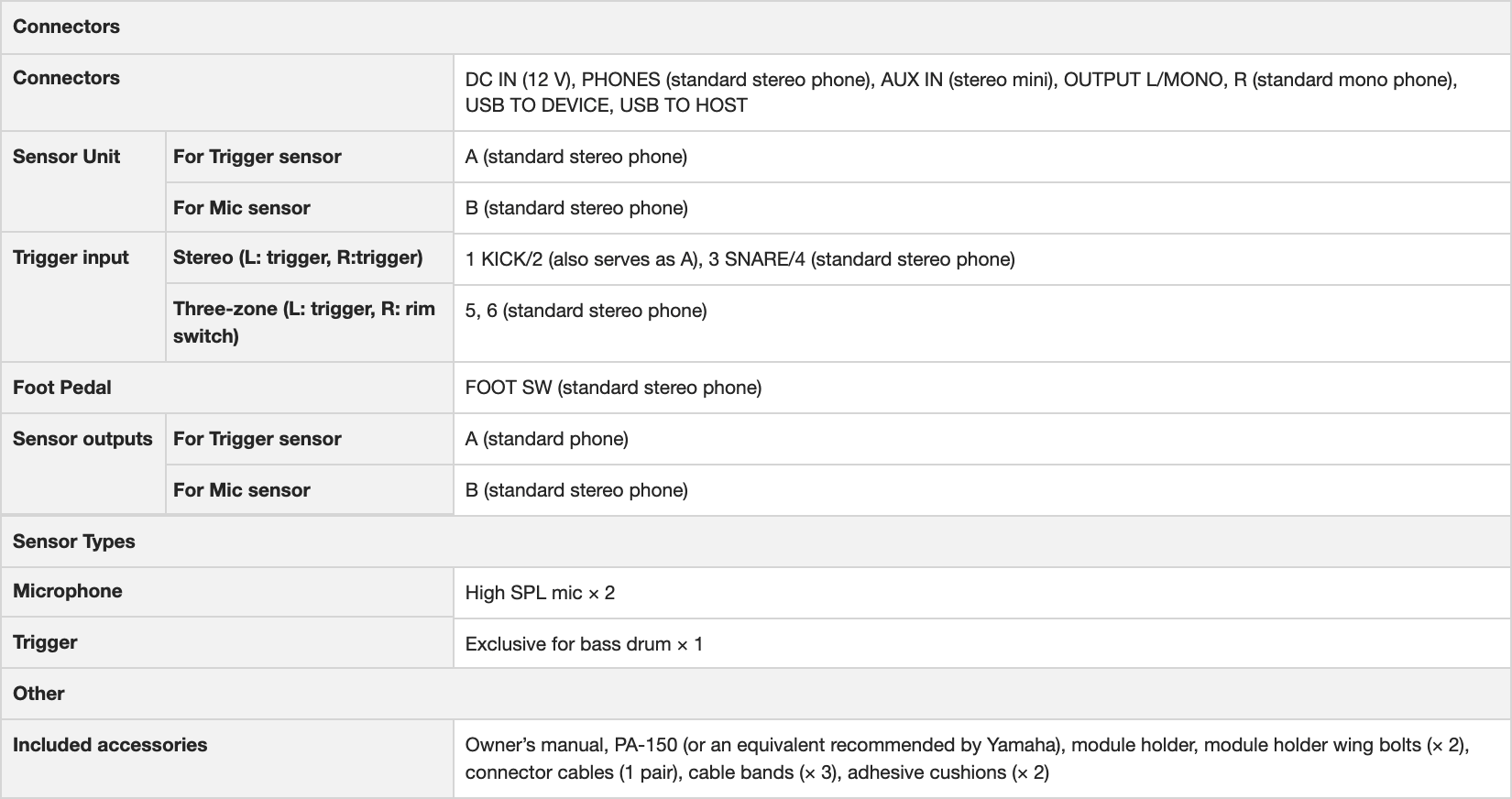This screenshot has height=799, width=1512.
Task: Select the Three-zone rim switch label
Action: click(304, 323)
